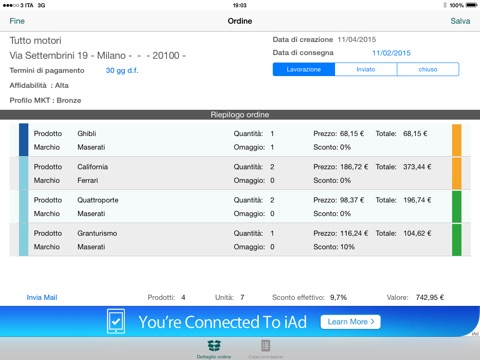Open the Copia commissione document tab
480x360 pixels.
(265, 349)
